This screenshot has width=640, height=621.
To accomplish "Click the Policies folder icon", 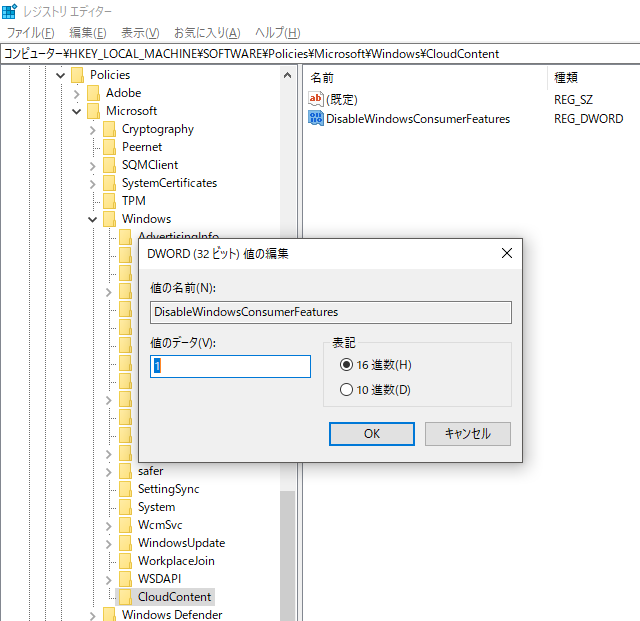I will [78, 75].
